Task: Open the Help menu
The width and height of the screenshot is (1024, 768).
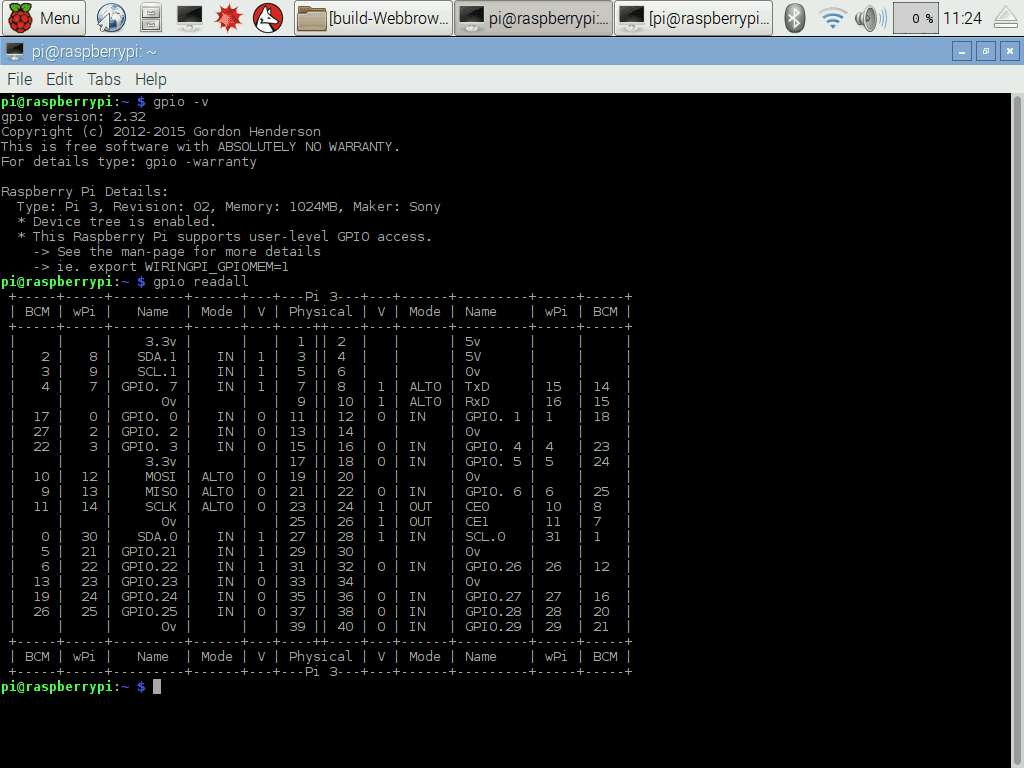Action: point(150,79)
